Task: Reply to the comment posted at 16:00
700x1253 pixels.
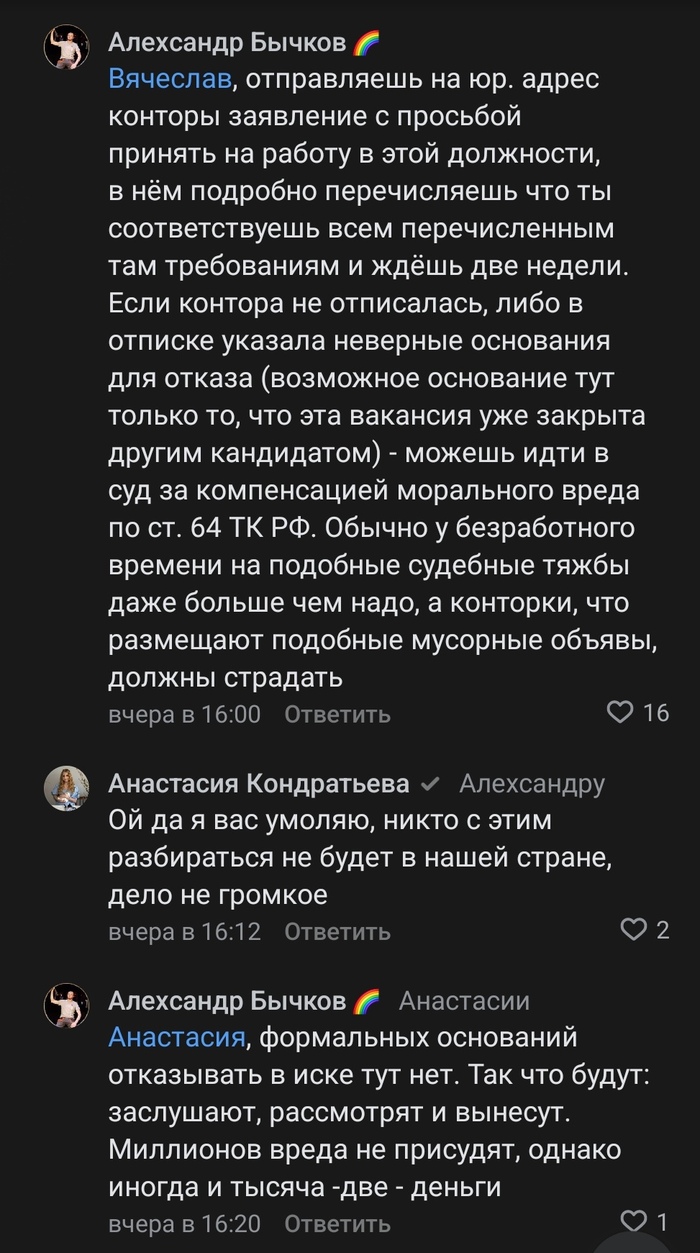Action: click(337, 714)
